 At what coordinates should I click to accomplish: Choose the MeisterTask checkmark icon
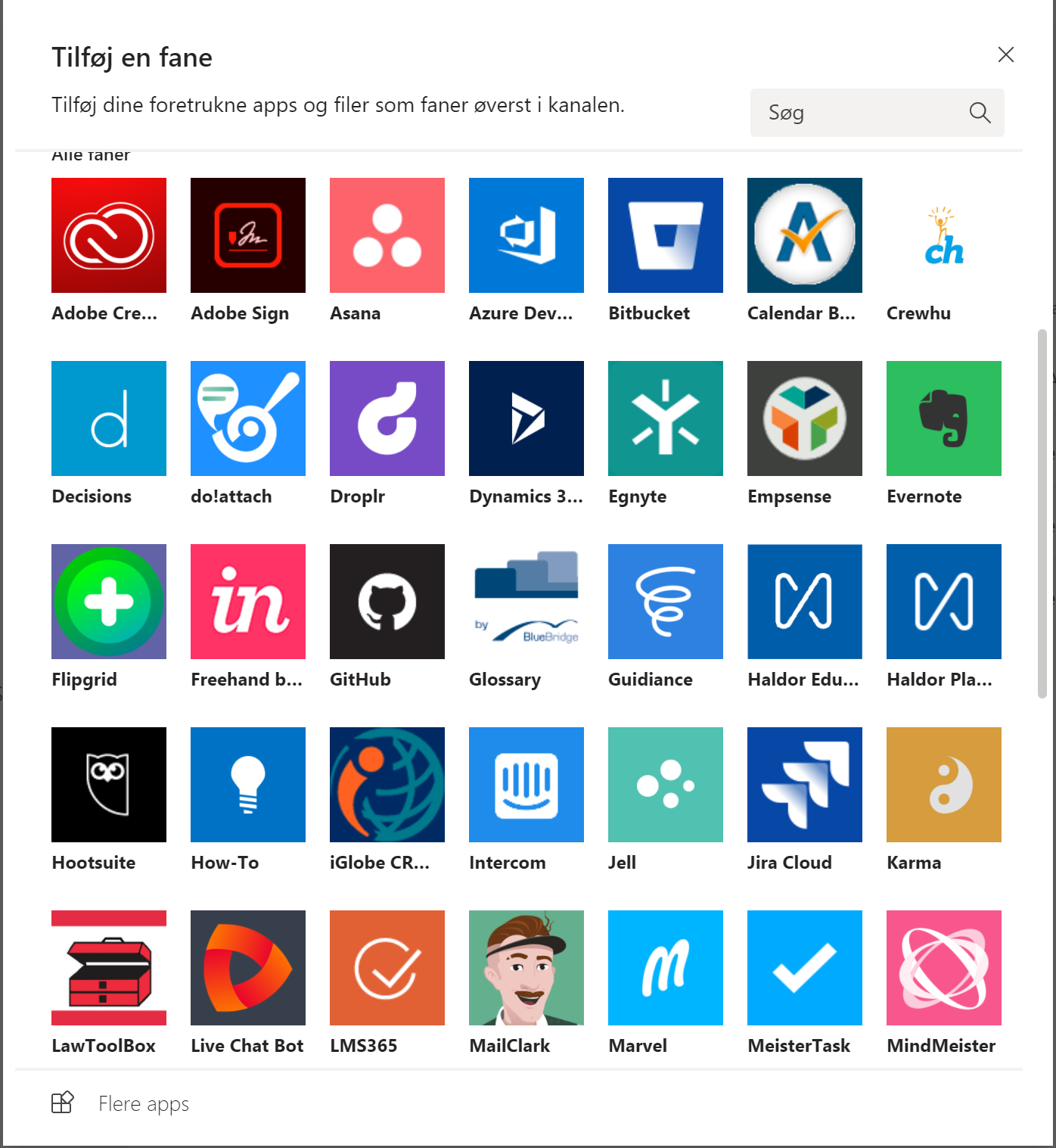coord(805,968)
